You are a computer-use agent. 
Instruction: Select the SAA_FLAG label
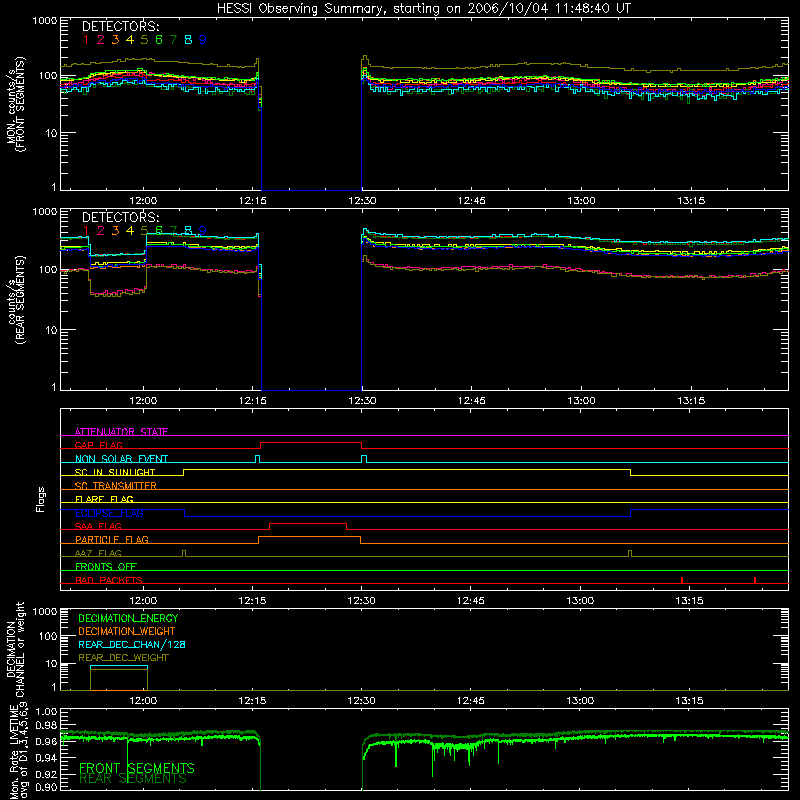click(x=98, y=526)
